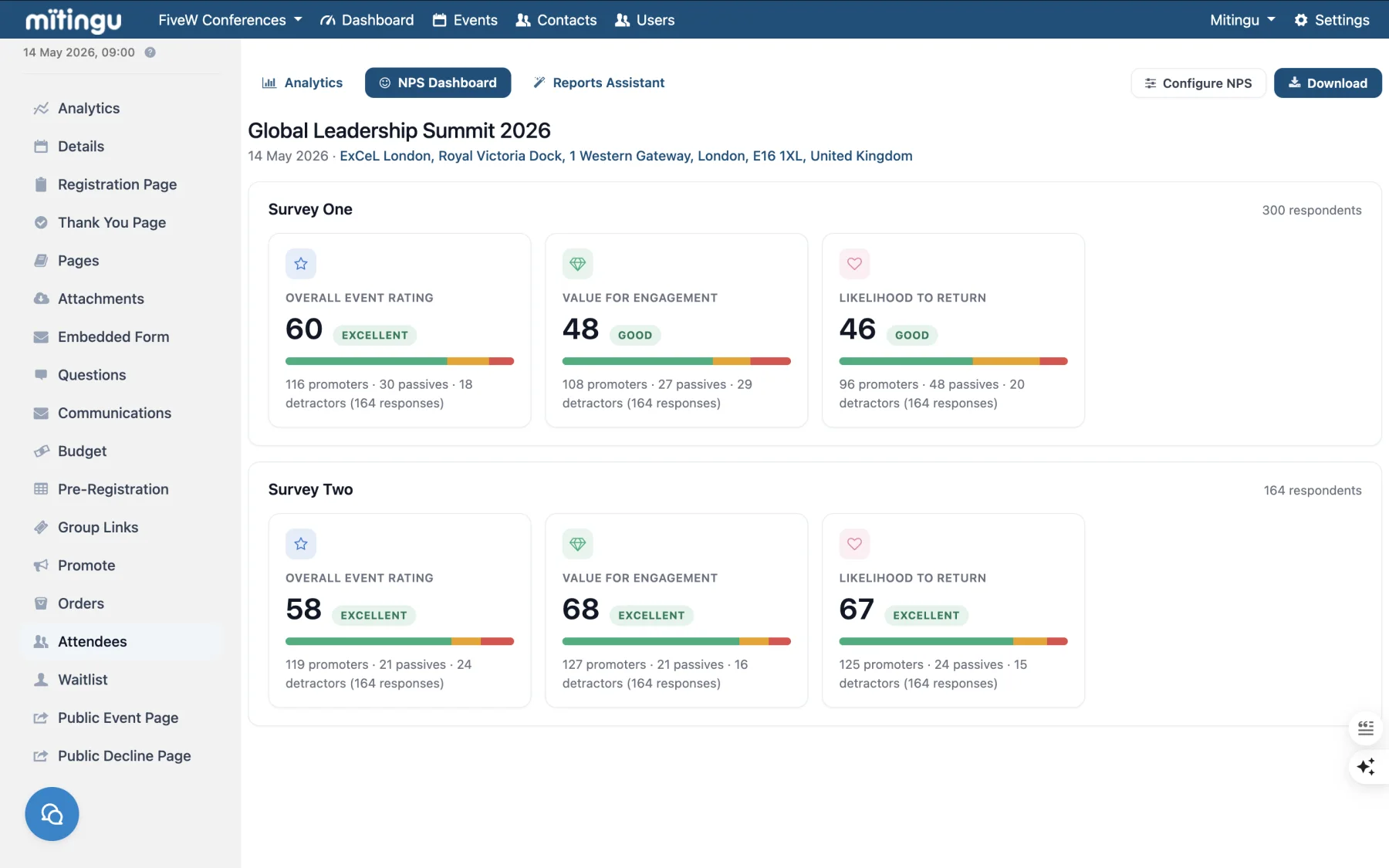This screenshot has height=868, width=1389.
Task: Click Survey One Value for Engagement bar
Action: [x=677, y=361]
